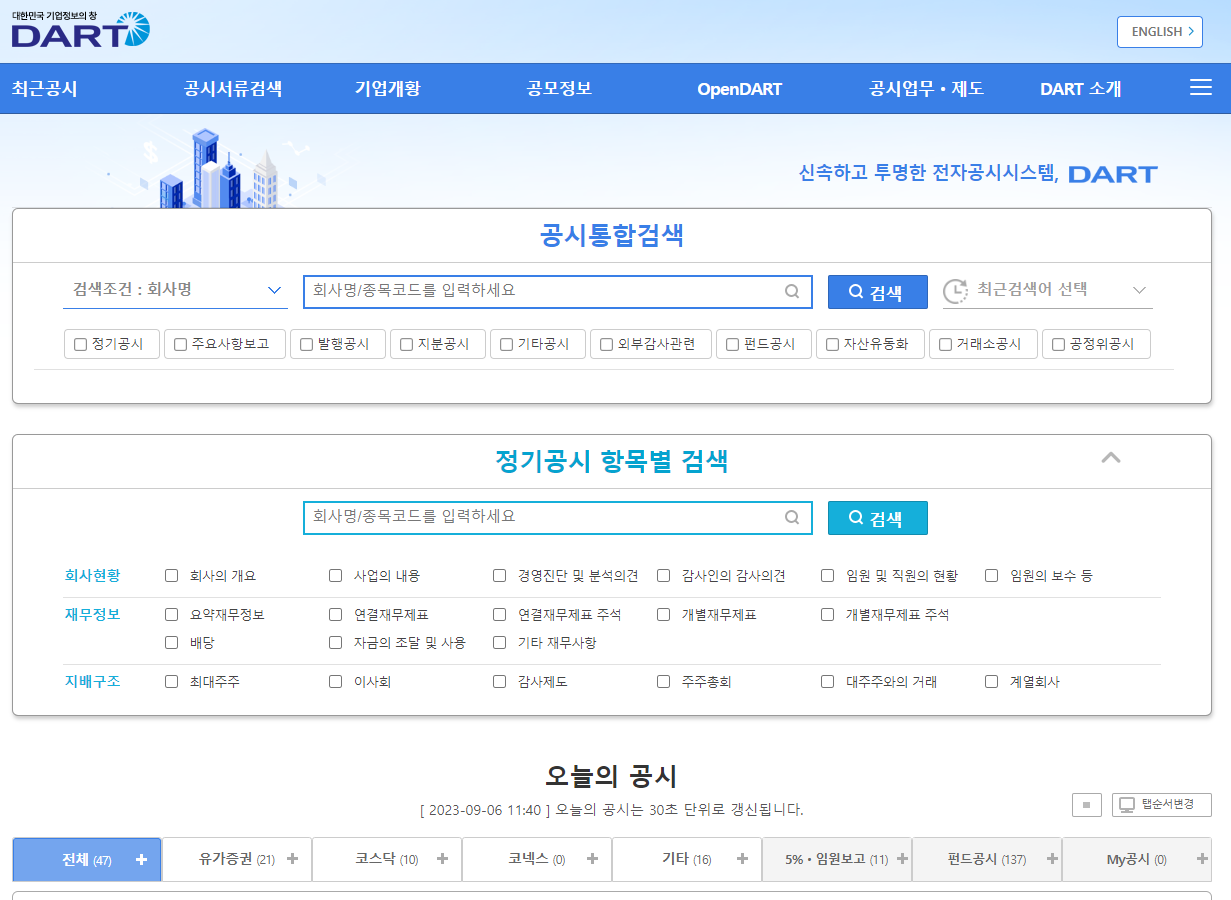Tick the 최대주주 checkbox under 지배구조
1231x900 pixels.
click(x=171, y=681)
